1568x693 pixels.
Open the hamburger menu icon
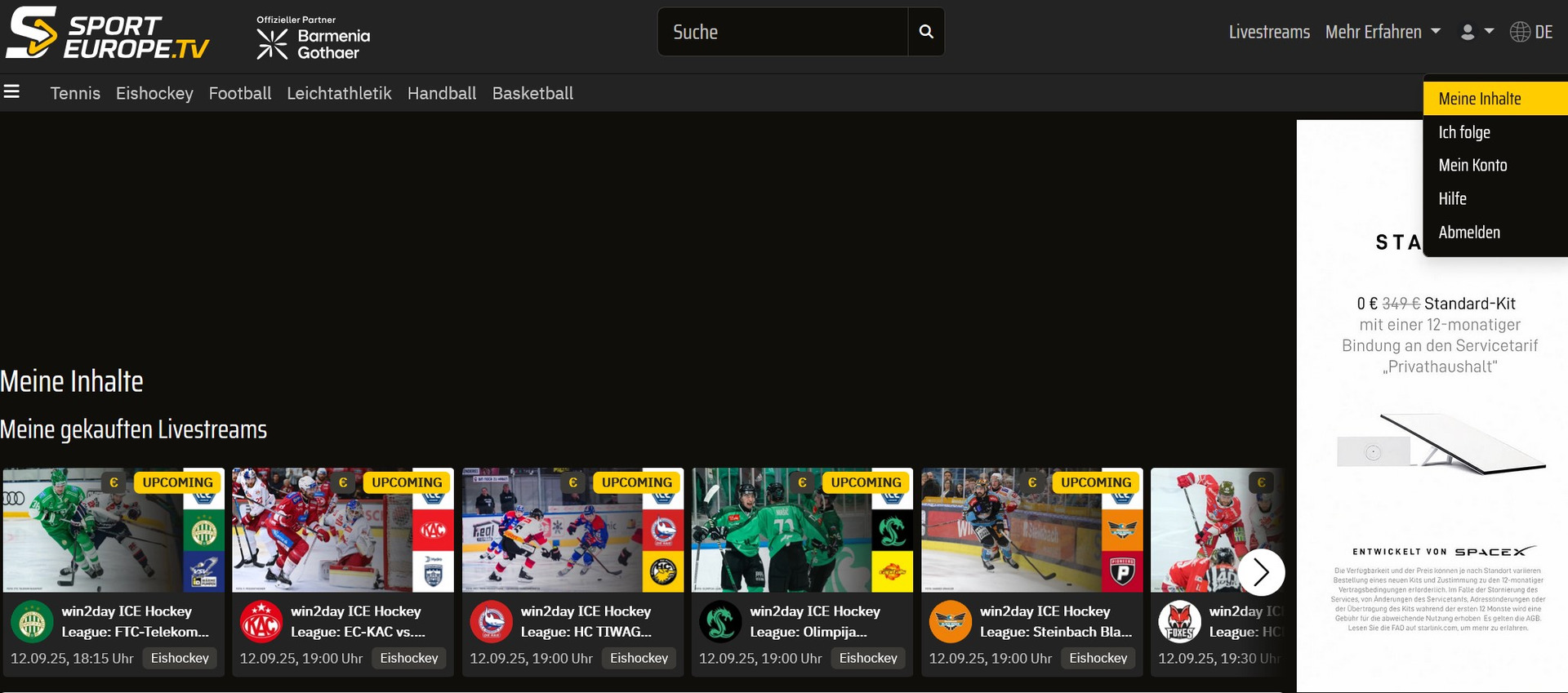[x=11, y=91]
